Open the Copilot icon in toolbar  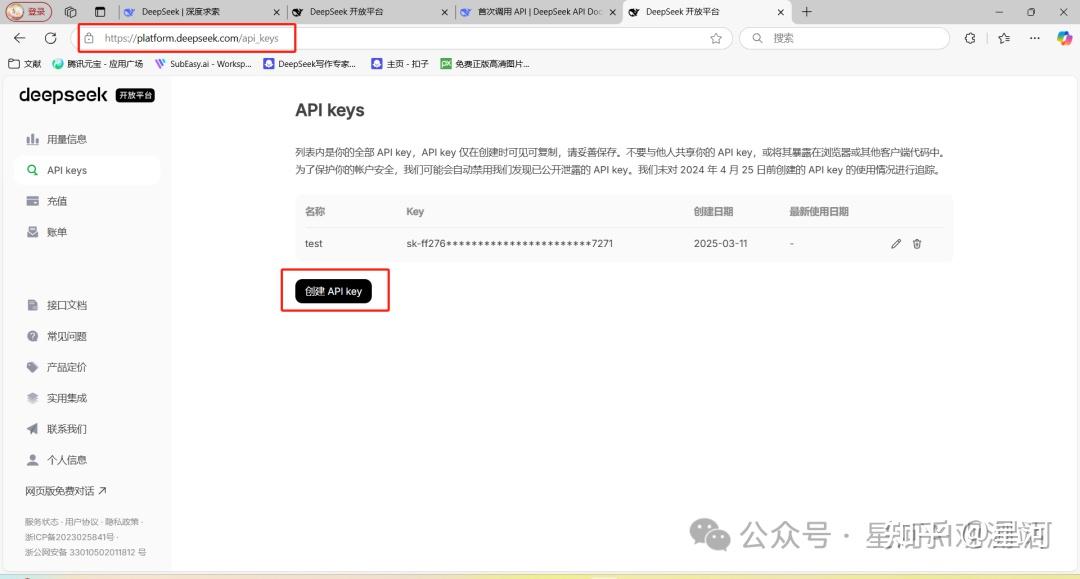click(x=1064, y=39)
